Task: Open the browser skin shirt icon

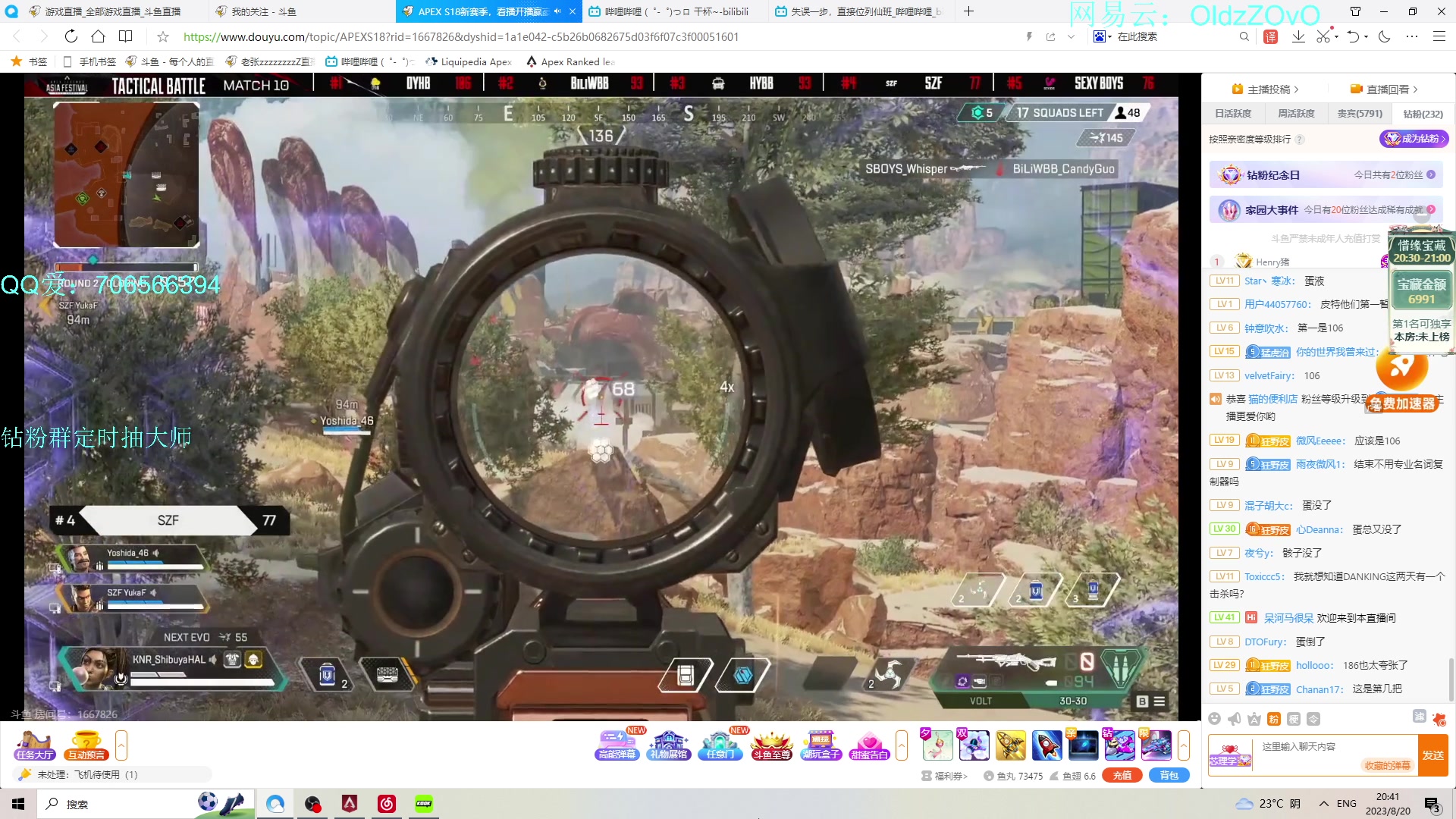Action: (1355, 11)
